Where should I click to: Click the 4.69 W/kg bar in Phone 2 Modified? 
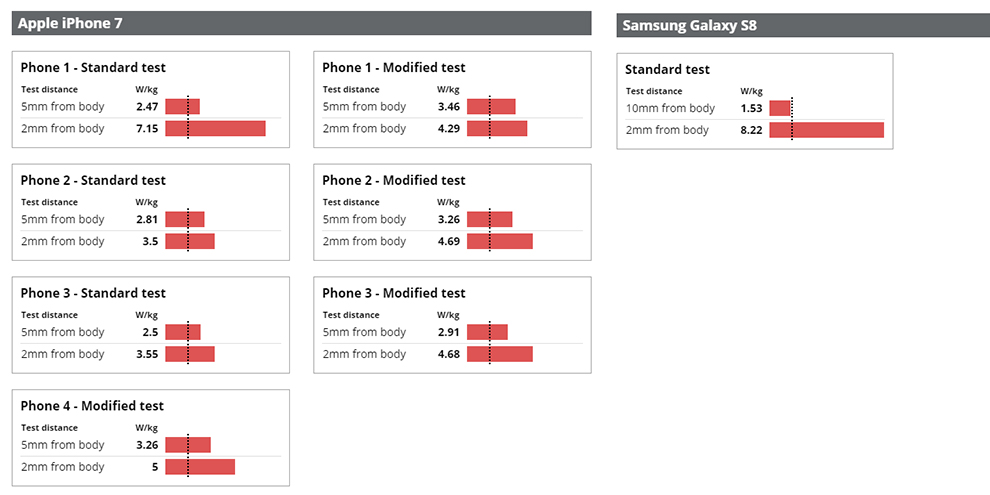(500, 242)
